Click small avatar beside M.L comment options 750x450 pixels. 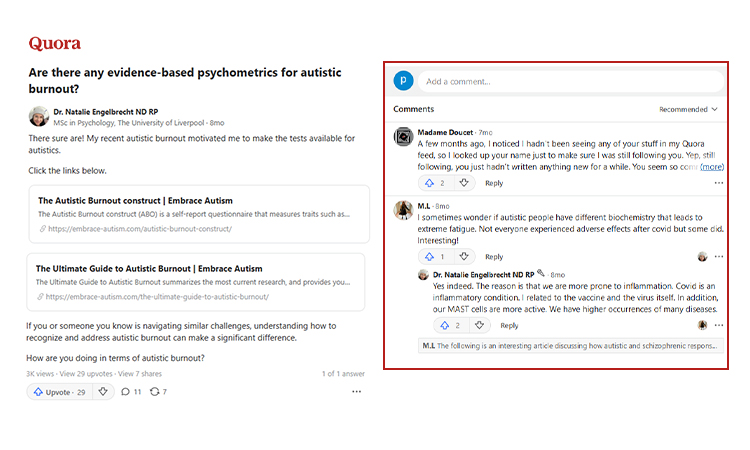[702, 257]
